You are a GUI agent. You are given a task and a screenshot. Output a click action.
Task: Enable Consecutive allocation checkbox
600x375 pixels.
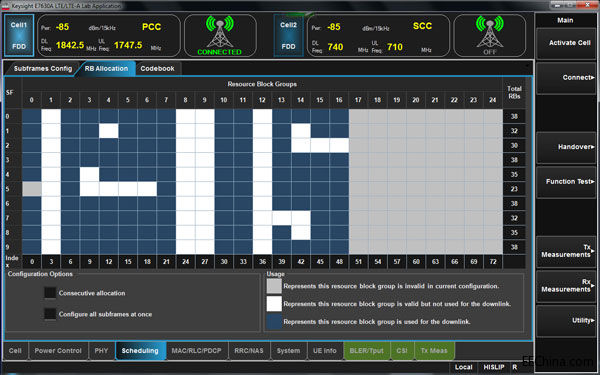click(50, 293)
